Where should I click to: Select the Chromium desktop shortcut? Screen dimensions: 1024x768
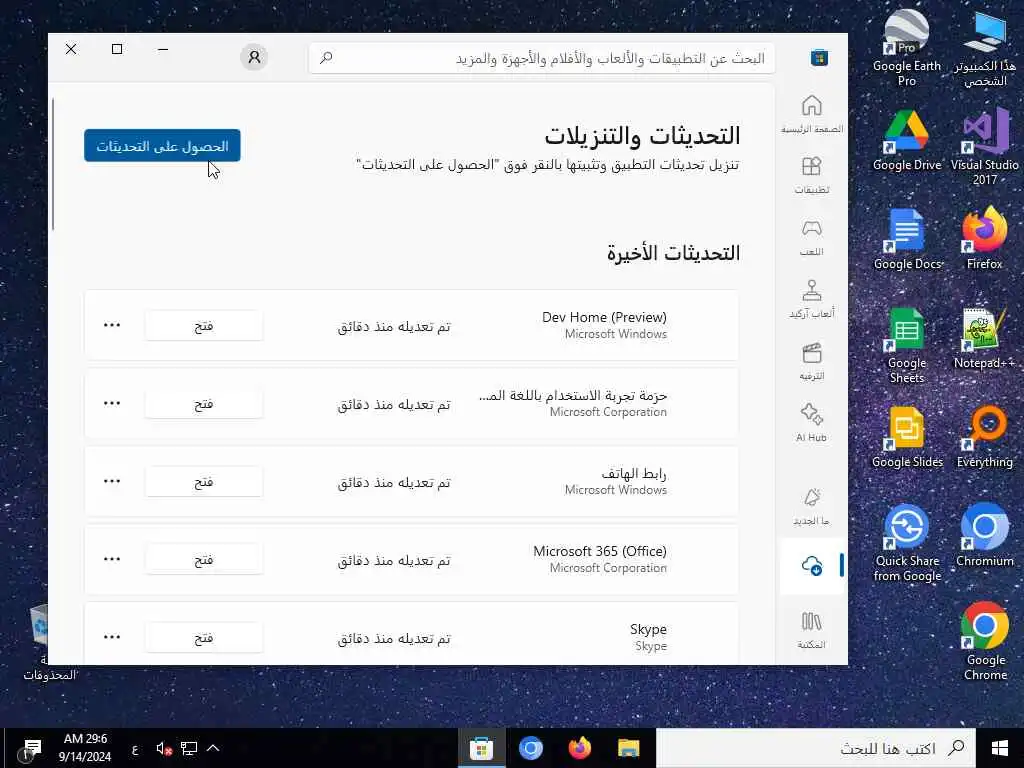tap(985, 536)
